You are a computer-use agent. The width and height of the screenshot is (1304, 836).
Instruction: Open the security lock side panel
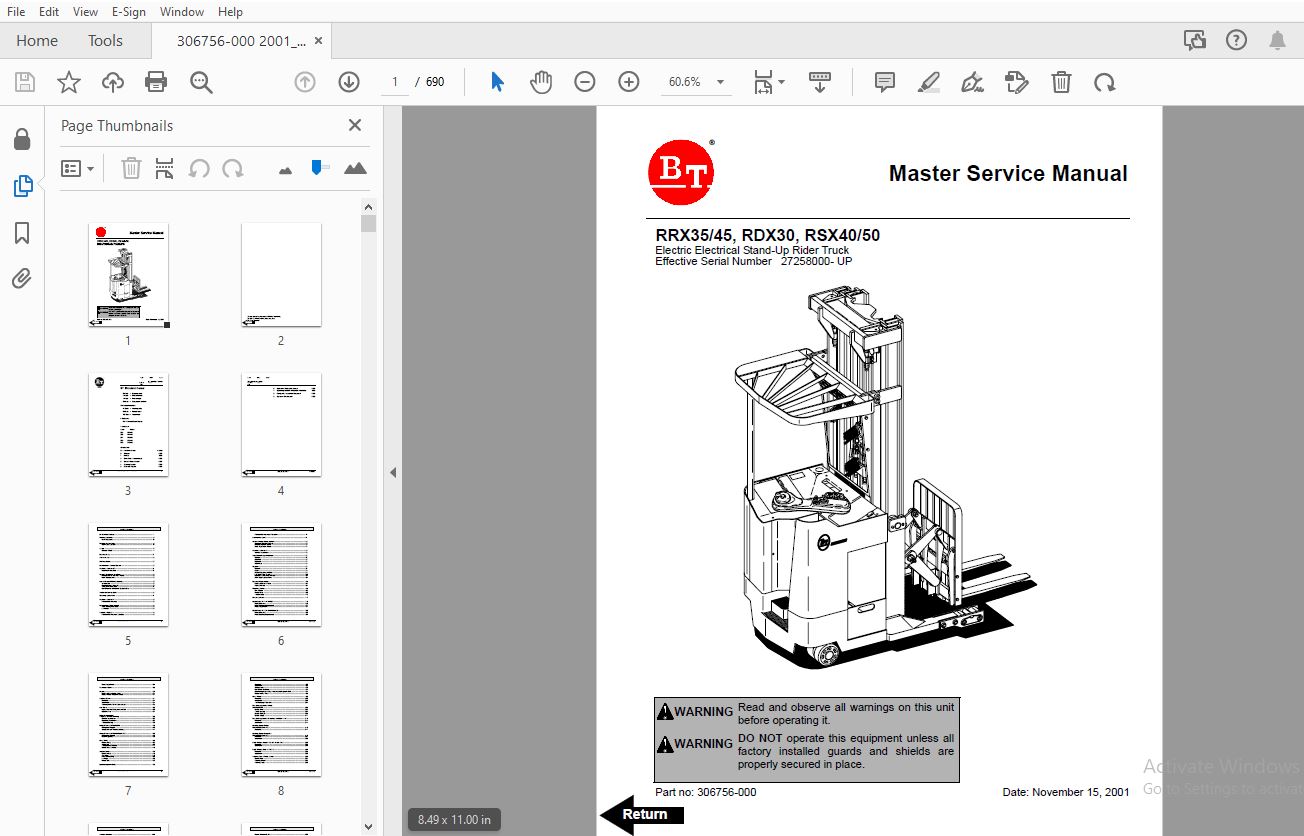(x=22, y=139)
